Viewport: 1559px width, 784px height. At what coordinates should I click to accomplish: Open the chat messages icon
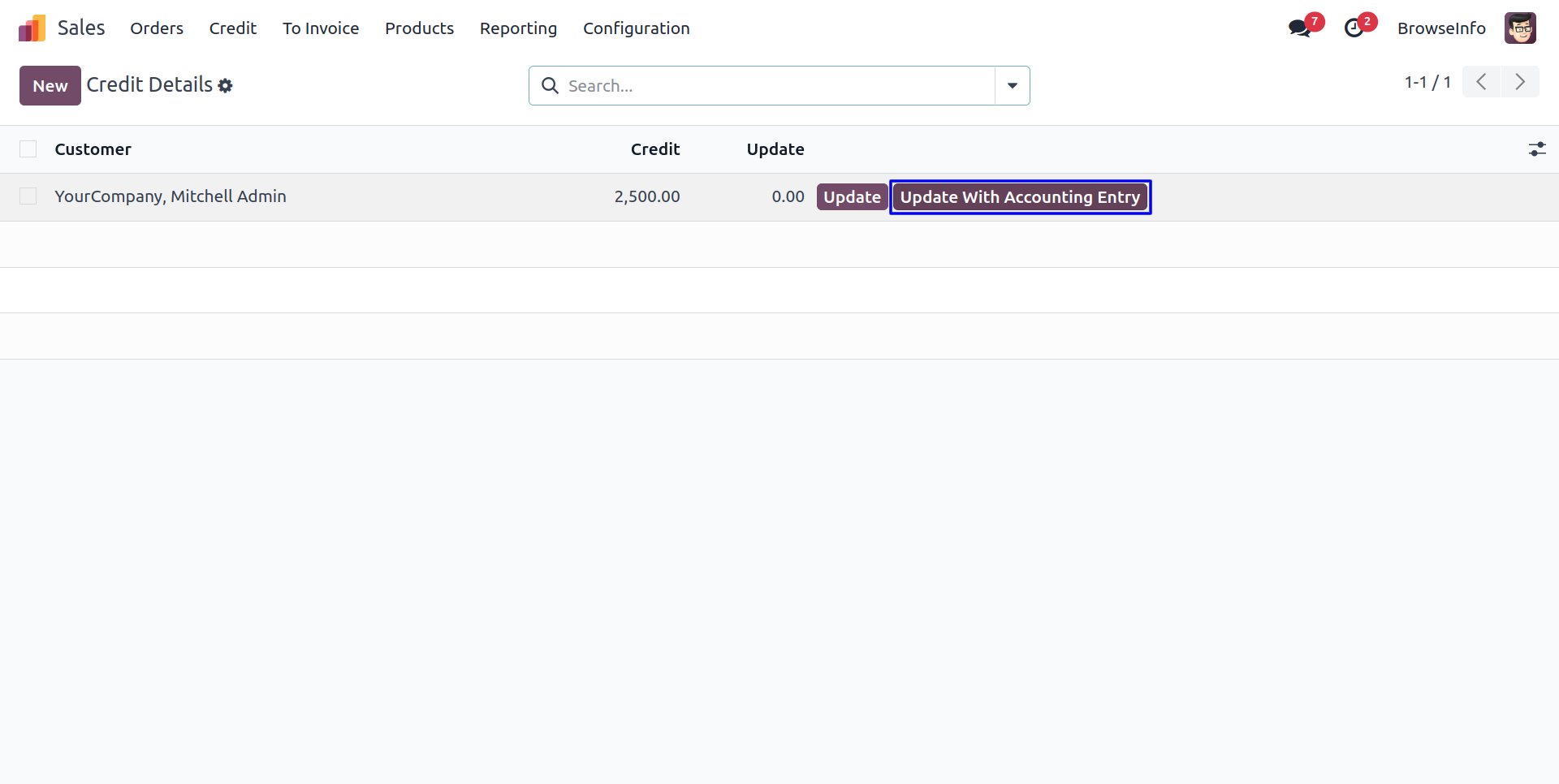[x=1300, y=28]
